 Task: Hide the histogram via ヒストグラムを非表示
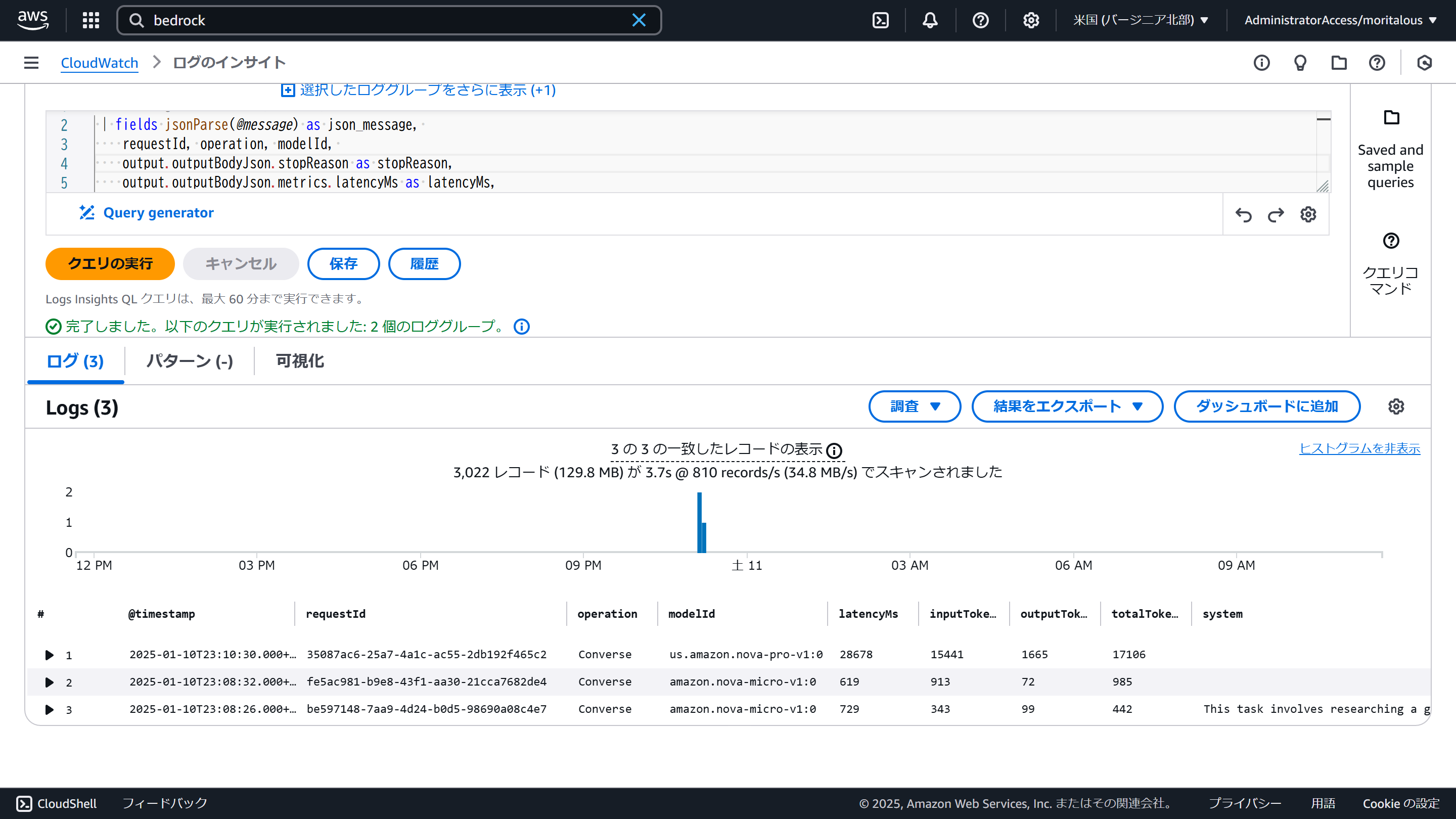pyautogui.click(x=1359, y=448)
